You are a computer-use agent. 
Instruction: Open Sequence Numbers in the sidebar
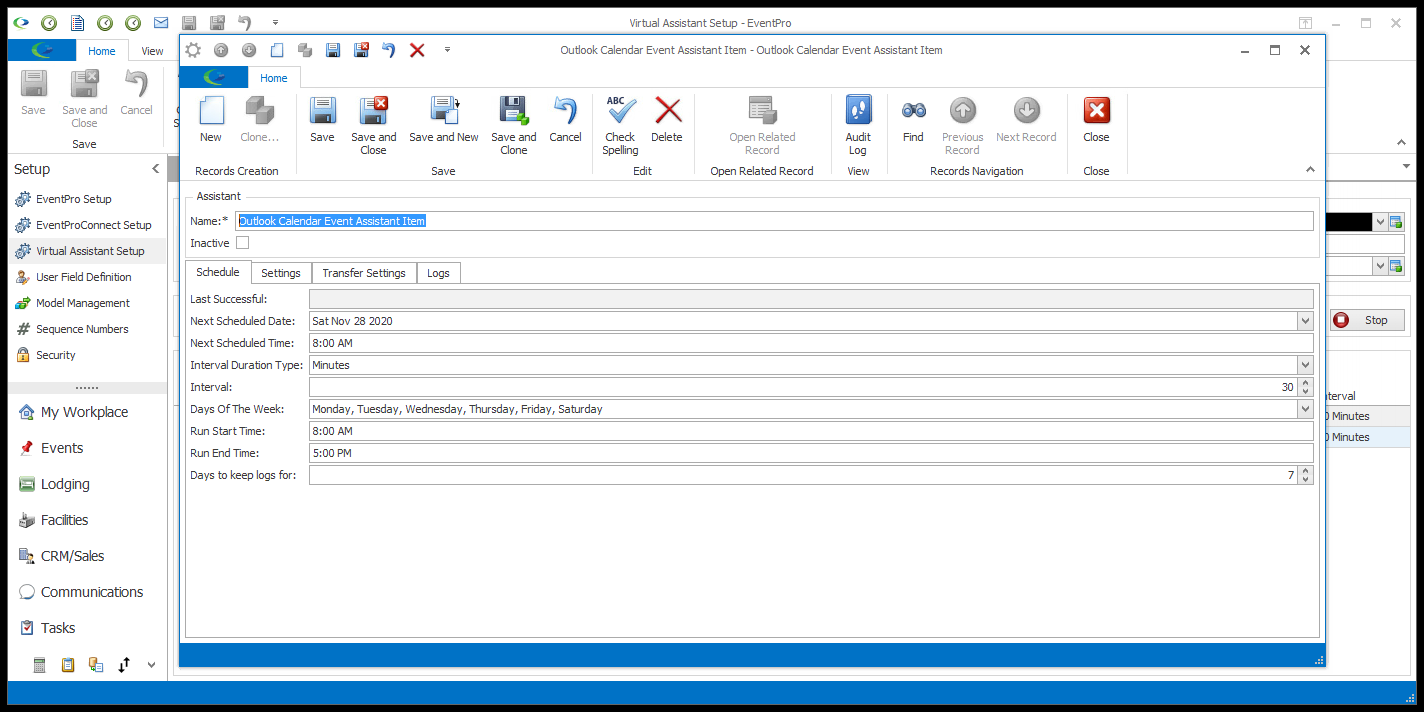[x=82, y=329]
